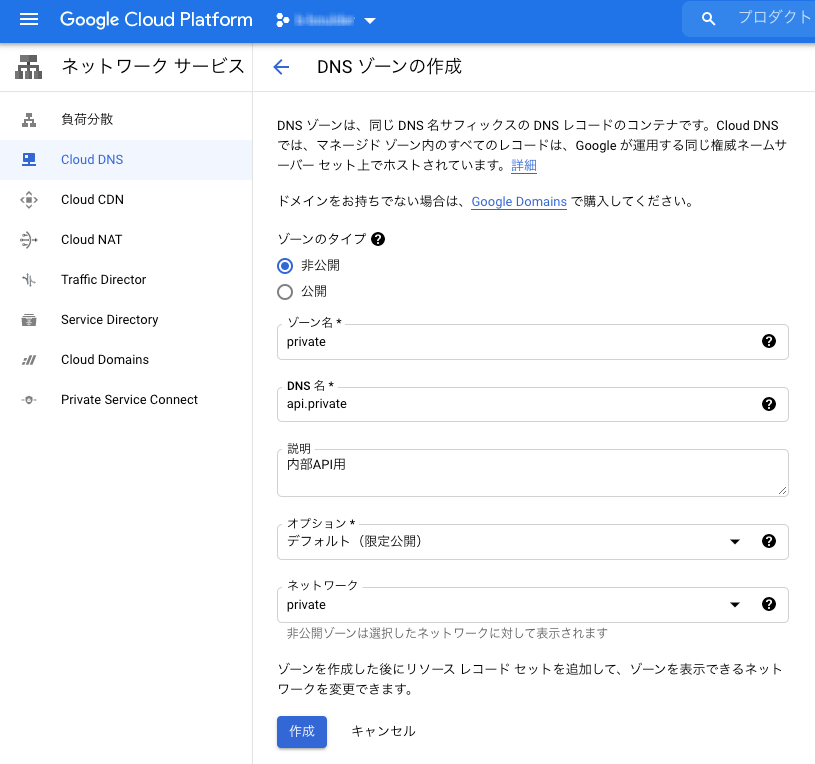
Task: Click help icon in ネットワーク field
Action: pos(769,604)
